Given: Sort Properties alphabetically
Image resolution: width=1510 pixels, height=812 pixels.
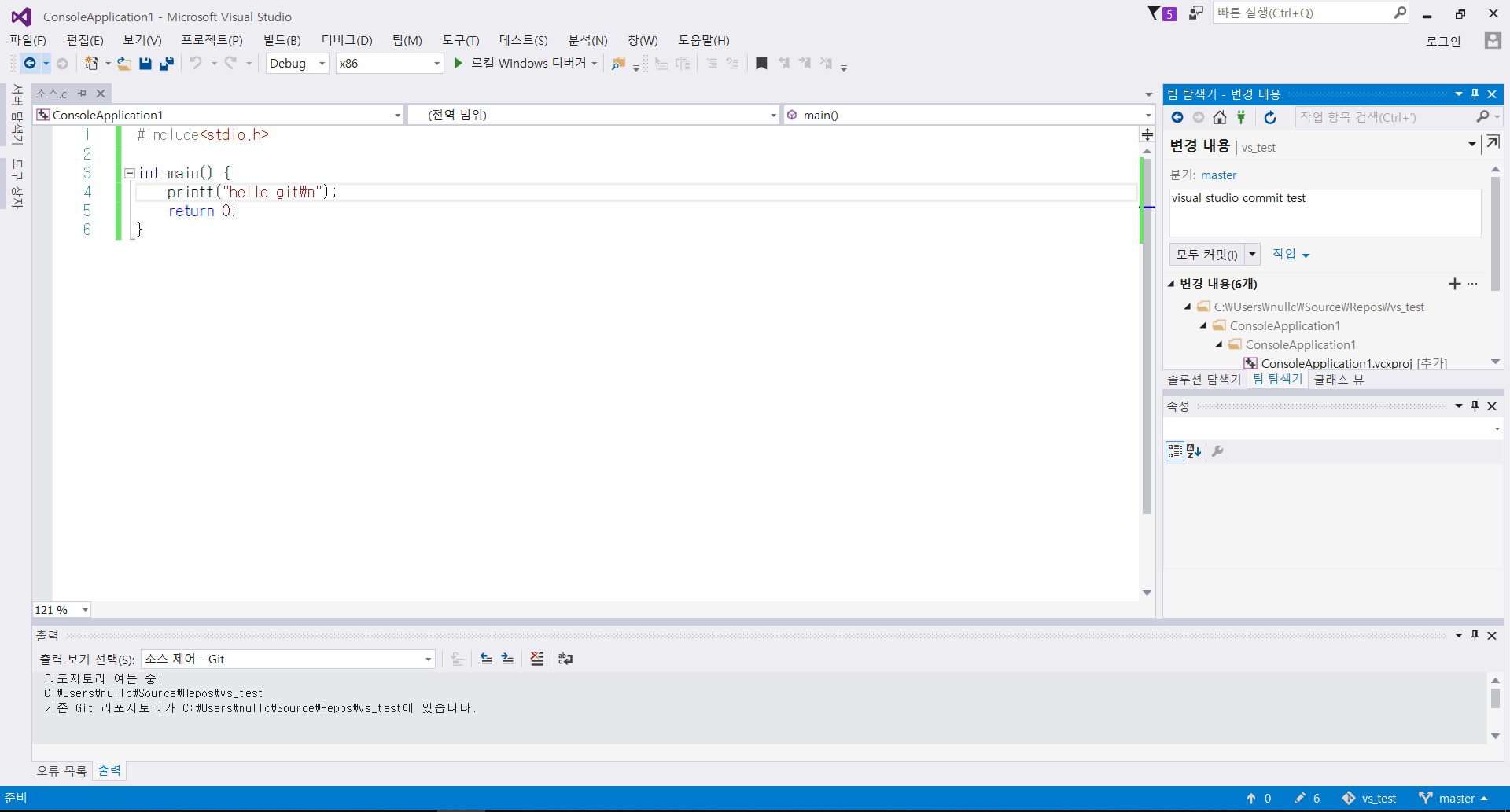Looking at the screenshot, I should (x=1194, y=451).
